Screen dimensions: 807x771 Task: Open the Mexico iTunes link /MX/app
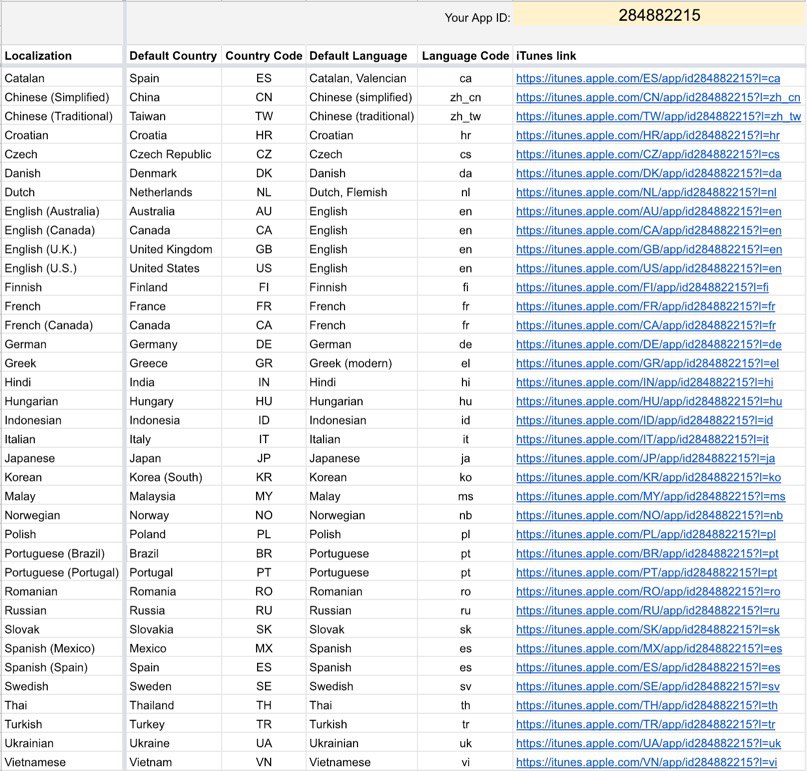649,649
